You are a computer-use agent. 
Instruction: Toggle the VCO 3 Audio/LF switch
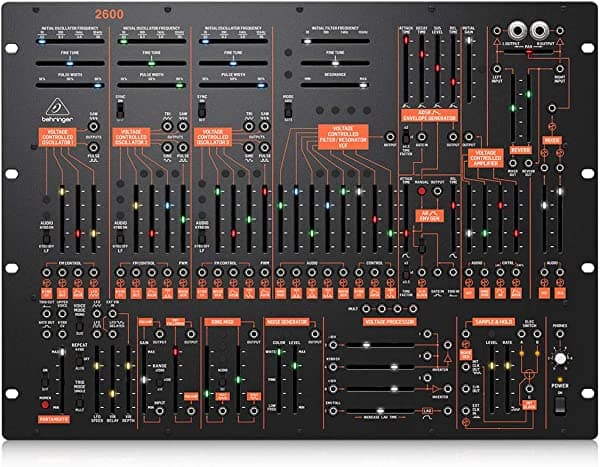[x=202, y=238]
